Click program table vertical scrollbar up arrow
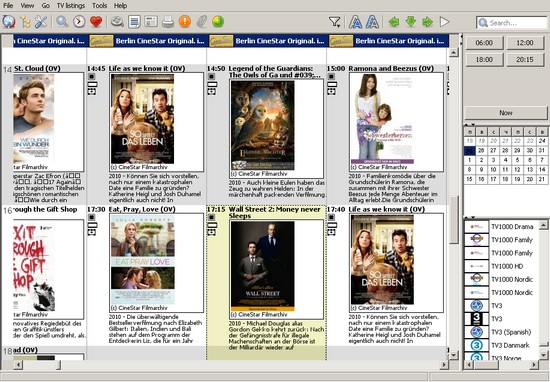Screen dimensions: 550x382 pyautogui.click(x=454, y=53)
